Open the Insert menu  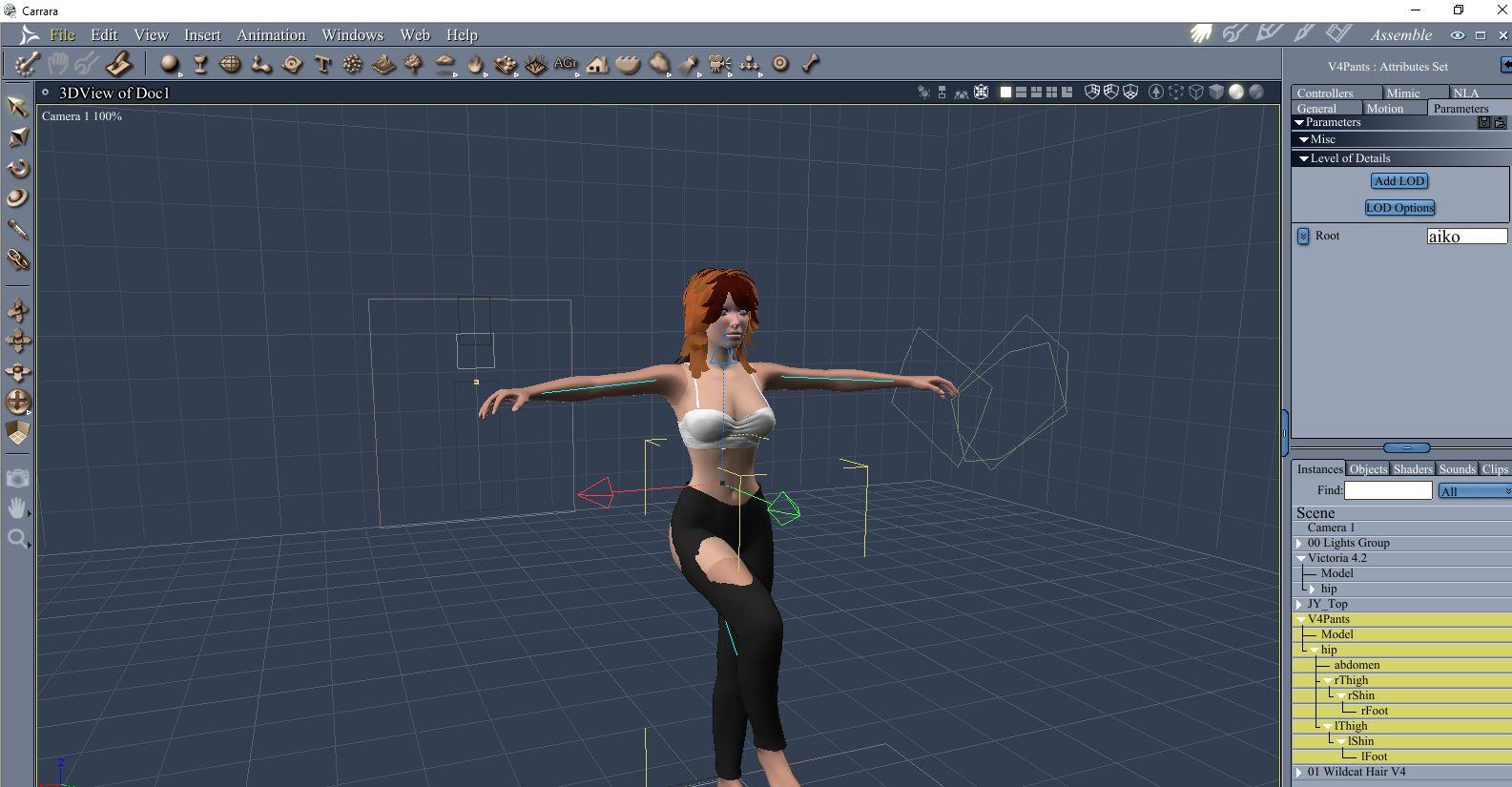point(202,34)
